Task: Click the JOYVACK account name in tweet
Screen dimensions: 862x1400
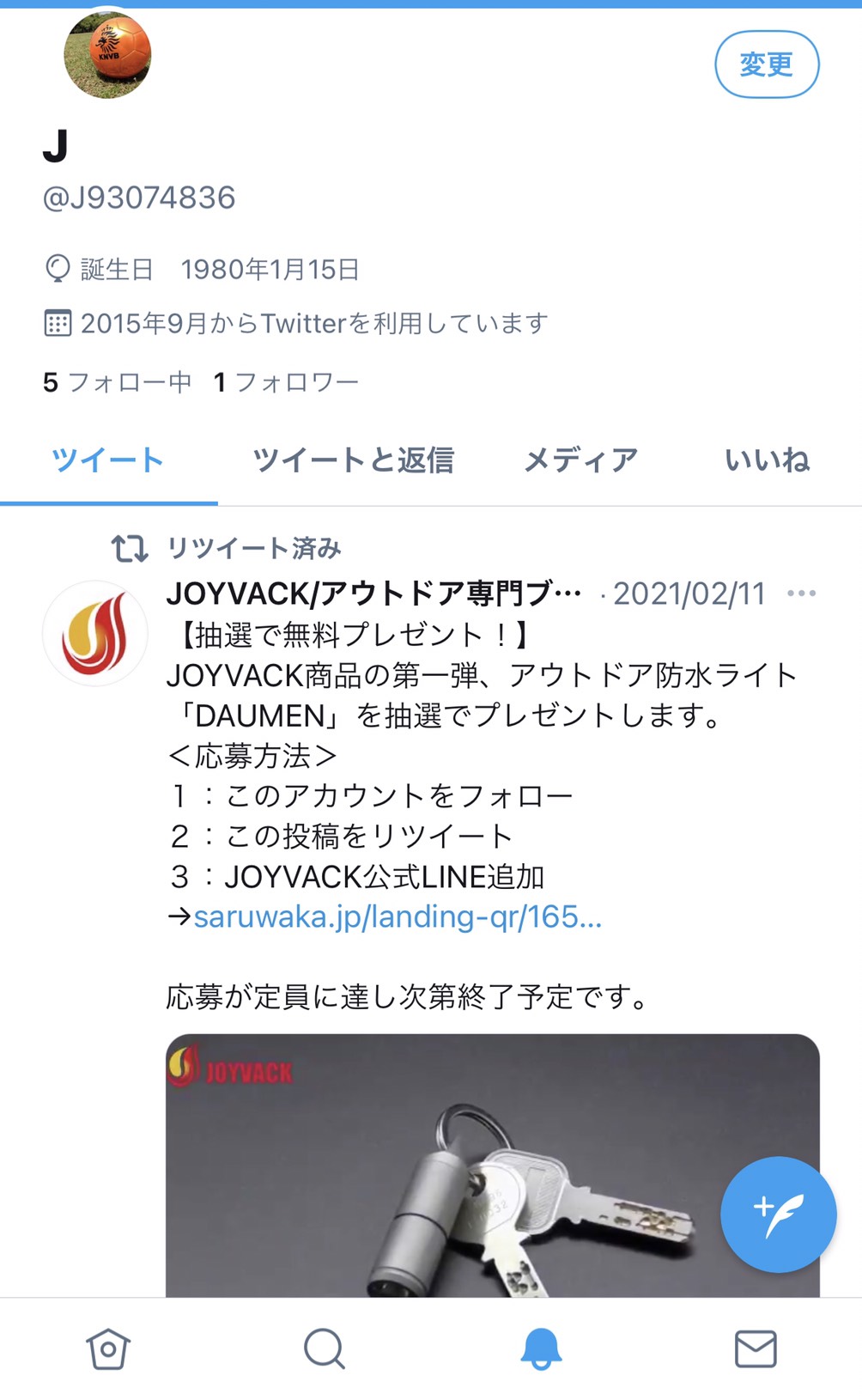Action: pos(374,593)
